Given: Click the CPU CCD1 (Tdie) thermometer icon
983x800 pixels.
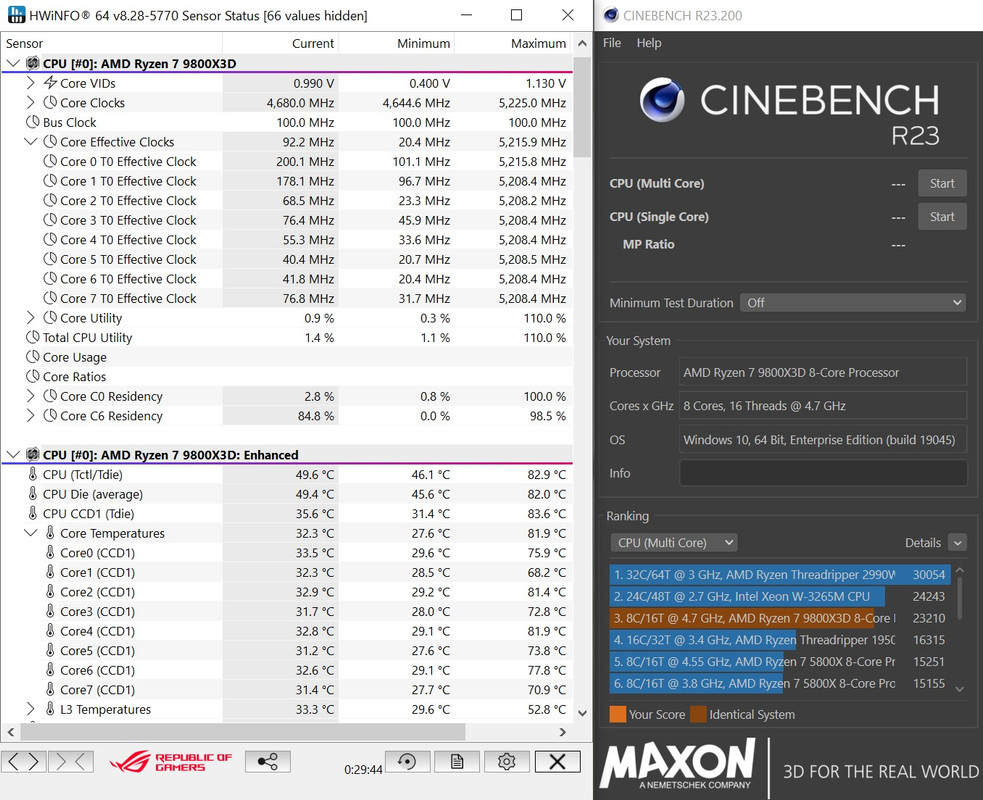Looking at the screenshot, I should point(33,513).
